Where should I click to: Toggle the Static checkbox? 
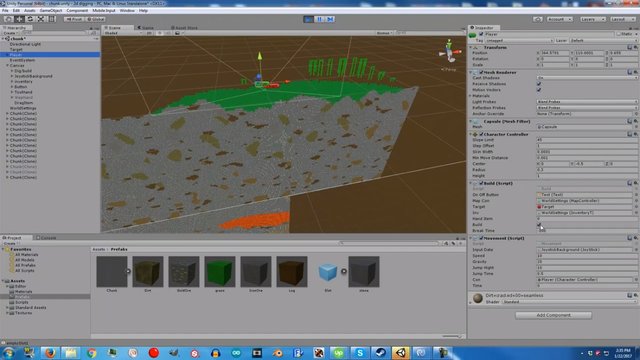click(619, 34)
